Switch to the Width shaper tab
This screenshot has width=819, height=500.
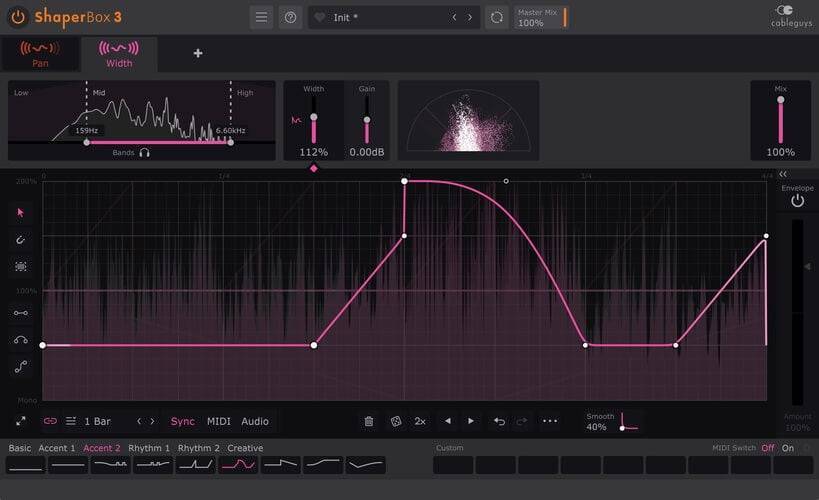coord(119,54)
